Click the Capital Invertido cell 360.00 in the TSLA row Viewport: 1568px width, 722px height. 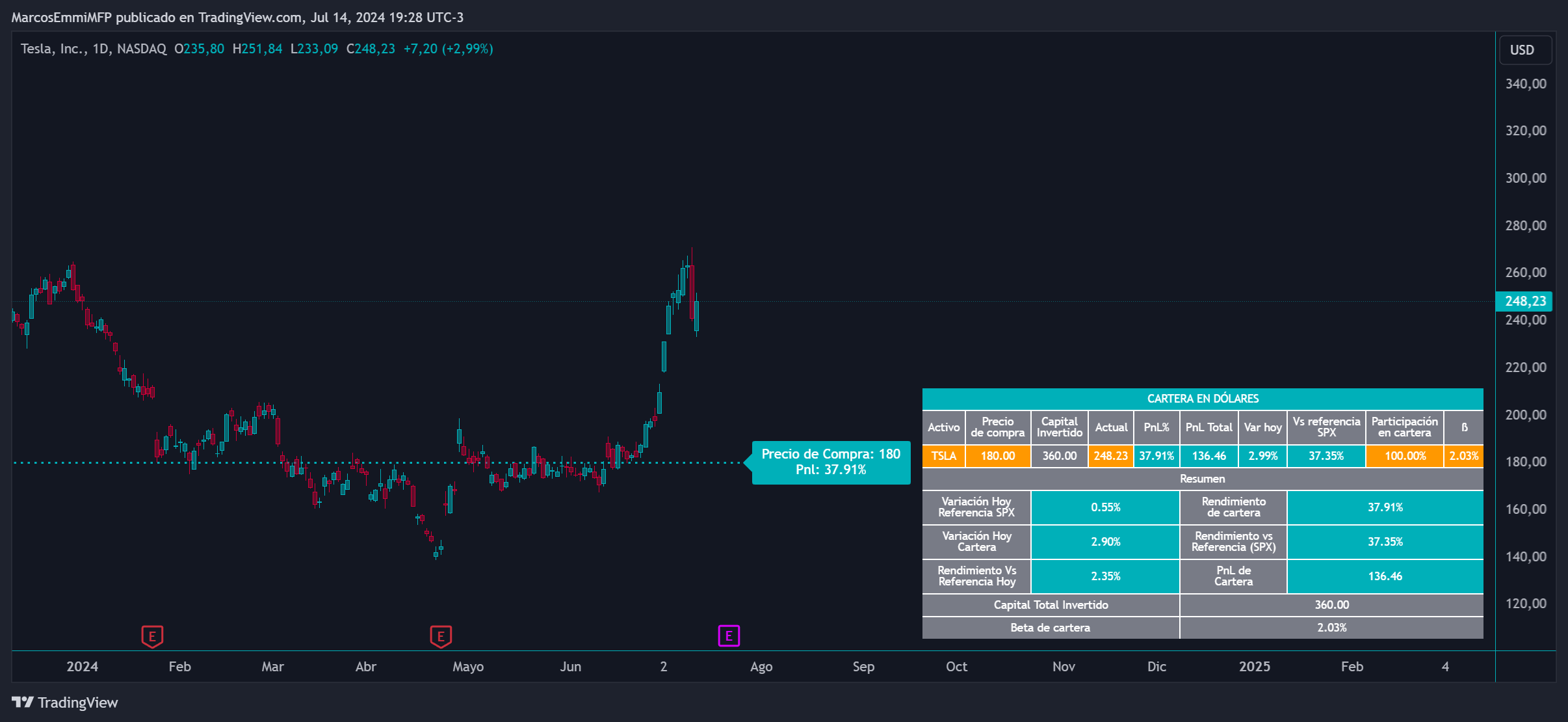pyautogui.click(x=1060, y=456)
